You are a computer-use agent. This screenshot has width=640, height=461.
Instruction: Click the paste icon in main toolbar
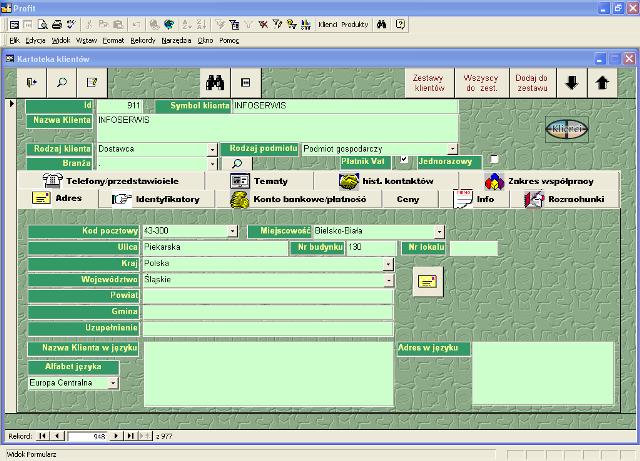(118, 24)
